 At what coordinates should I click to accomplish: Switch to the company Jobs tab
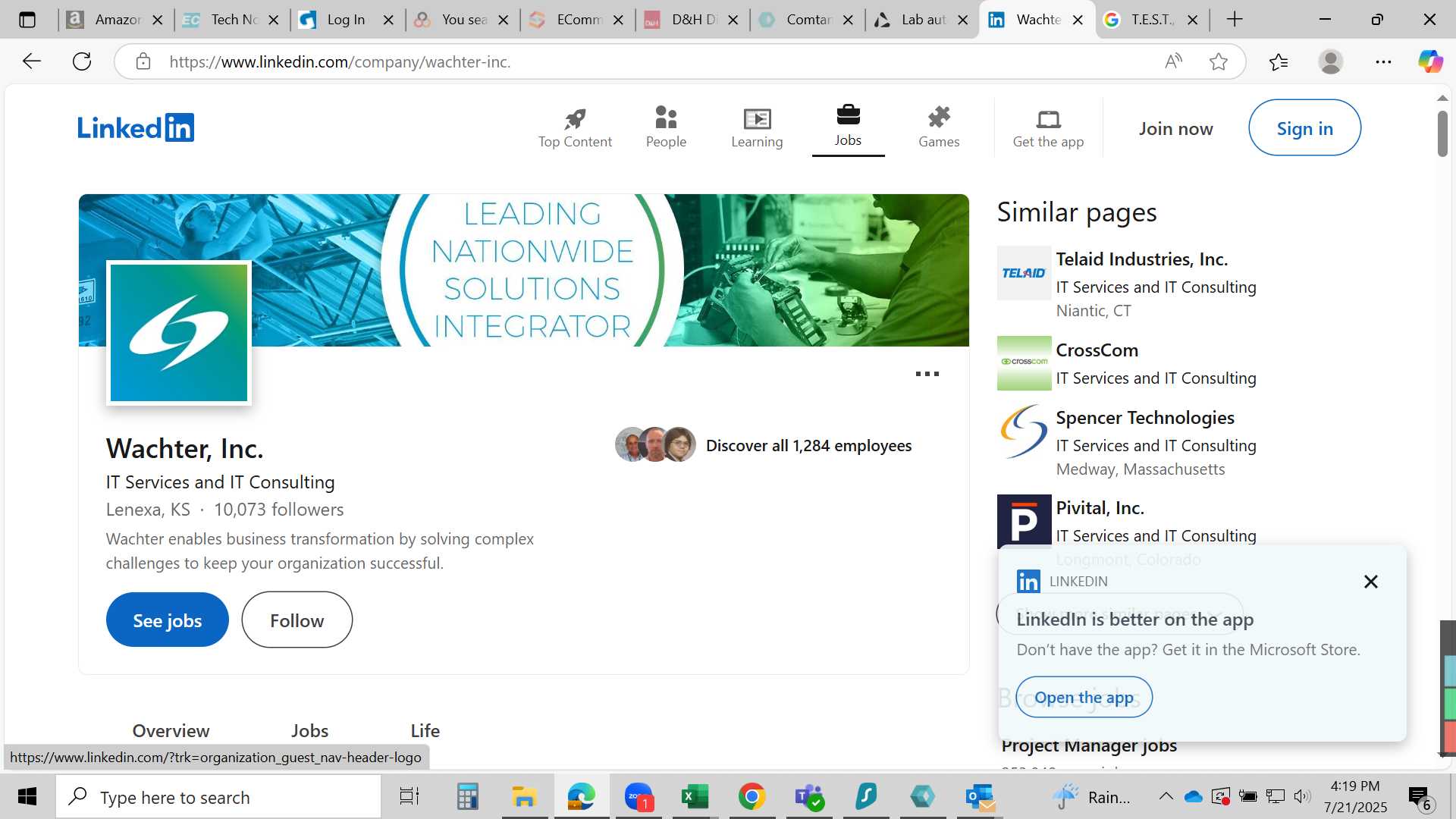309,730
